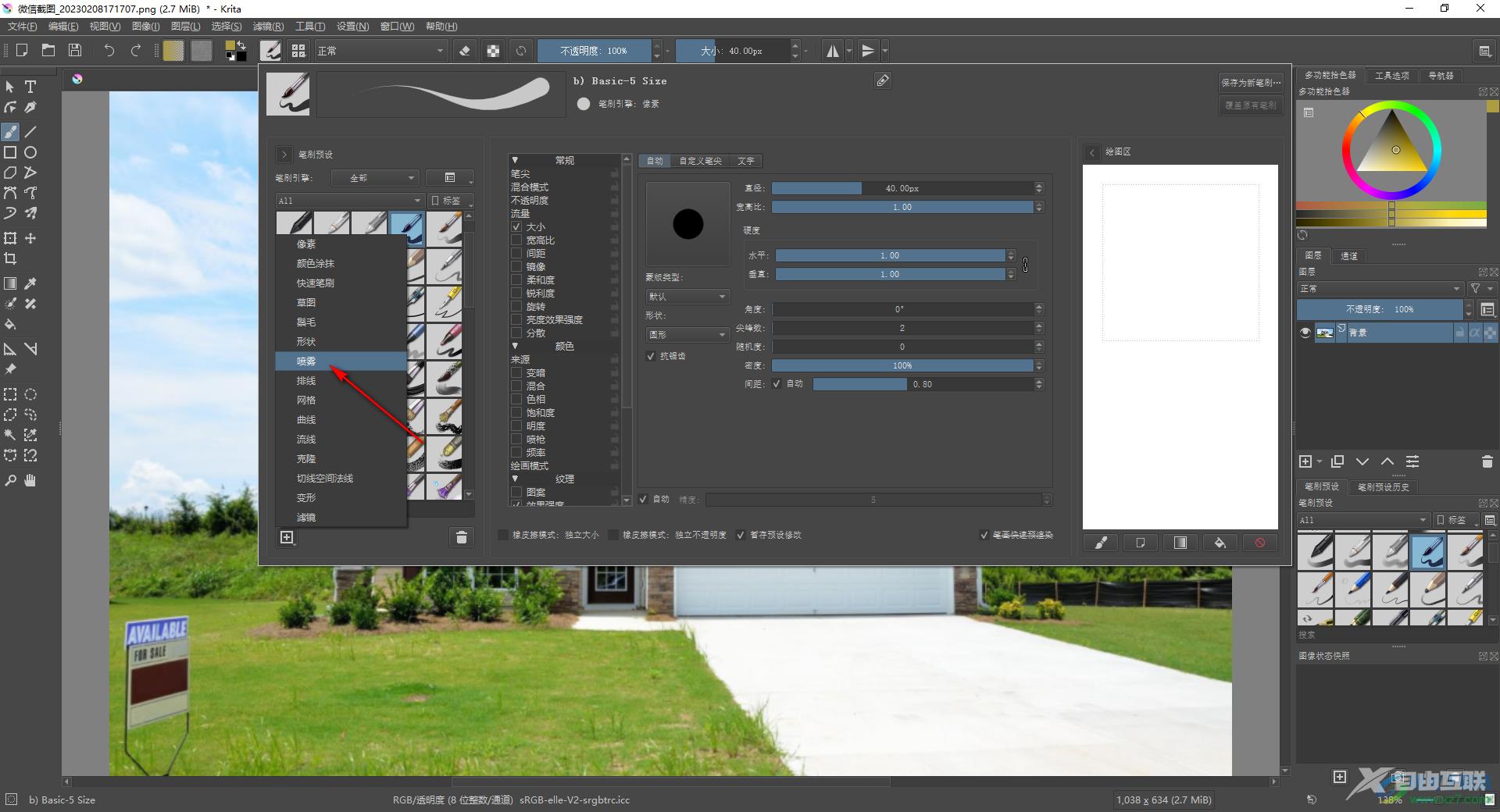Open the 滤镜(R) menu
This screenshot has width=1500, height=812.
point(268,27)
